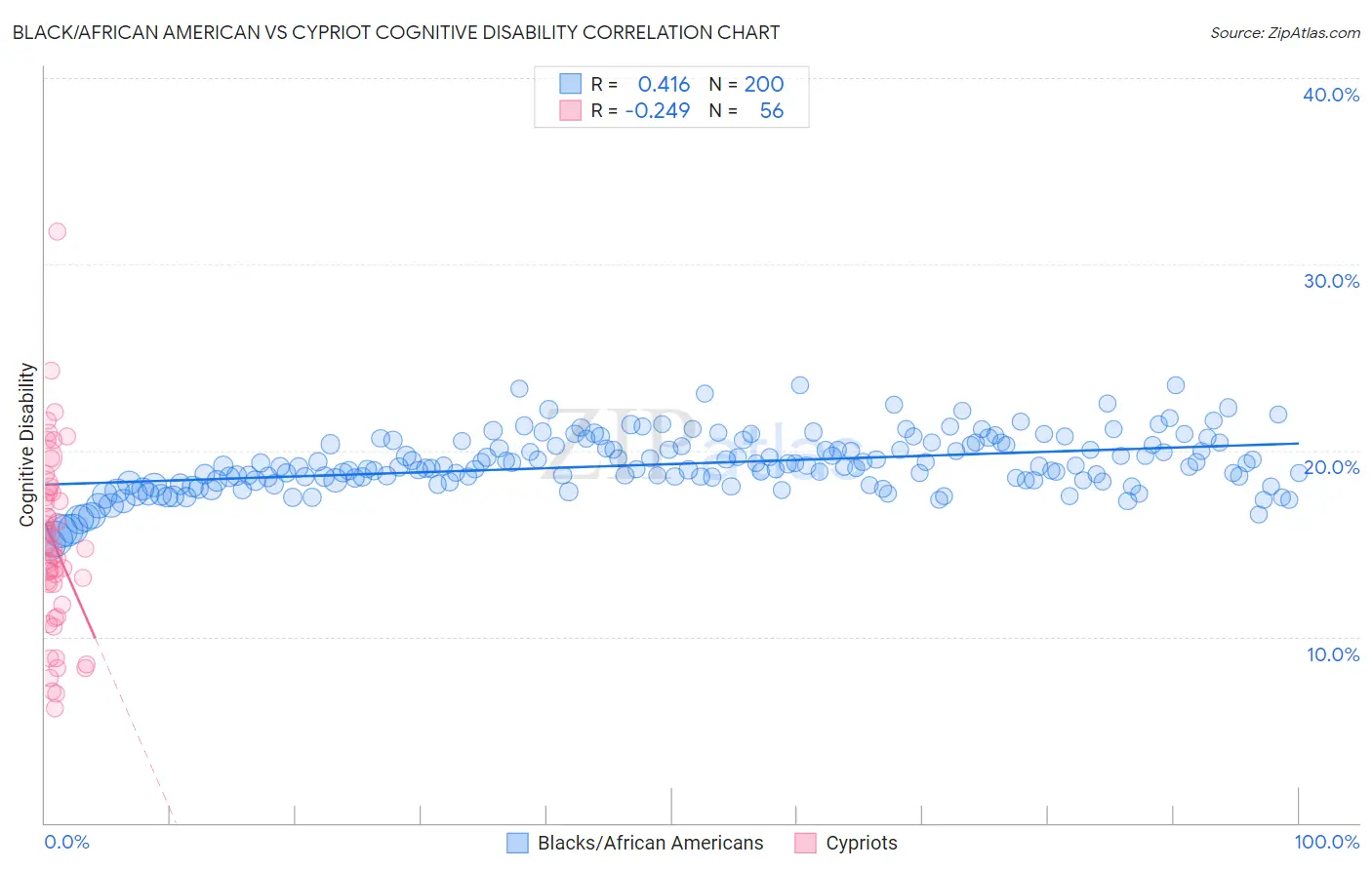Click the N = 56 value in legend
The width and height of the screenshot is (1372, 870).
tap(747, 110)
